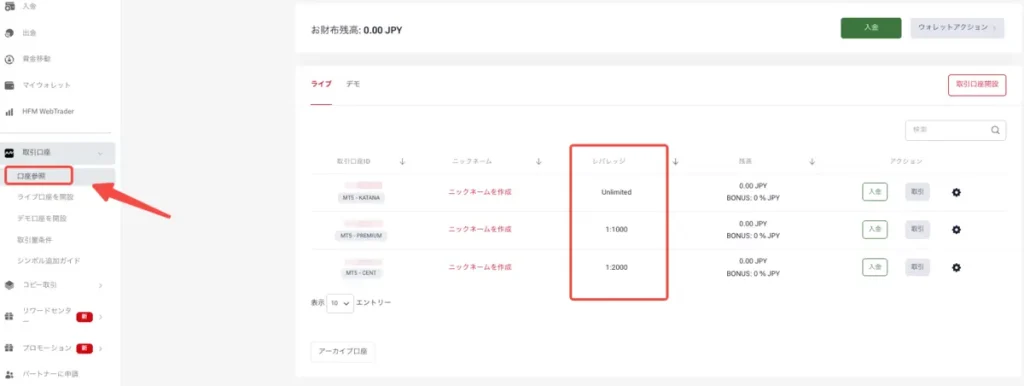Open マイウォレット in the sidebar
This screenshot has height=386, width=1024.
[x=46, y=85]
